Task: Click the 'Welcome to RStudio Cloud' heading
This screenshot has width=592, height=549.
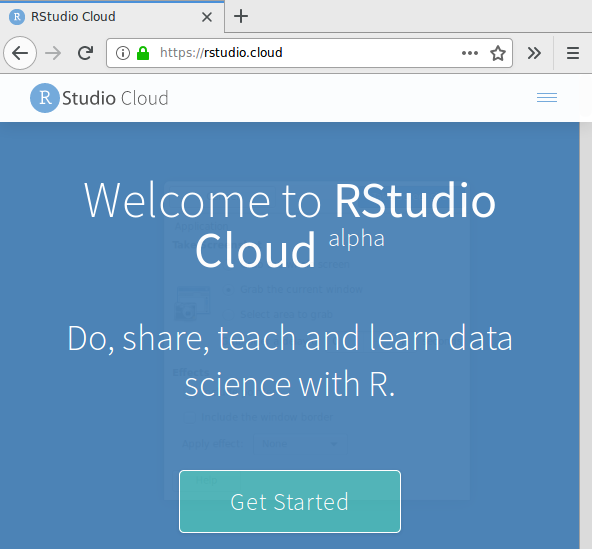Action: click(290, 225)
